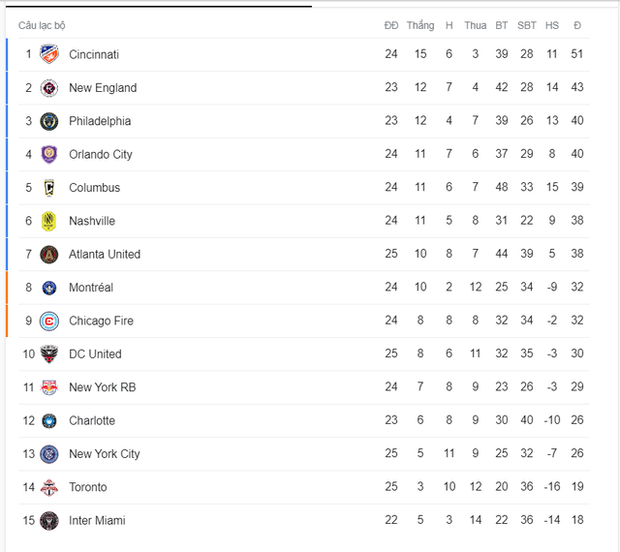This screenshot has width=620, height=552.
Task: Select the Nashville club badge
Action: coord(49,221)
